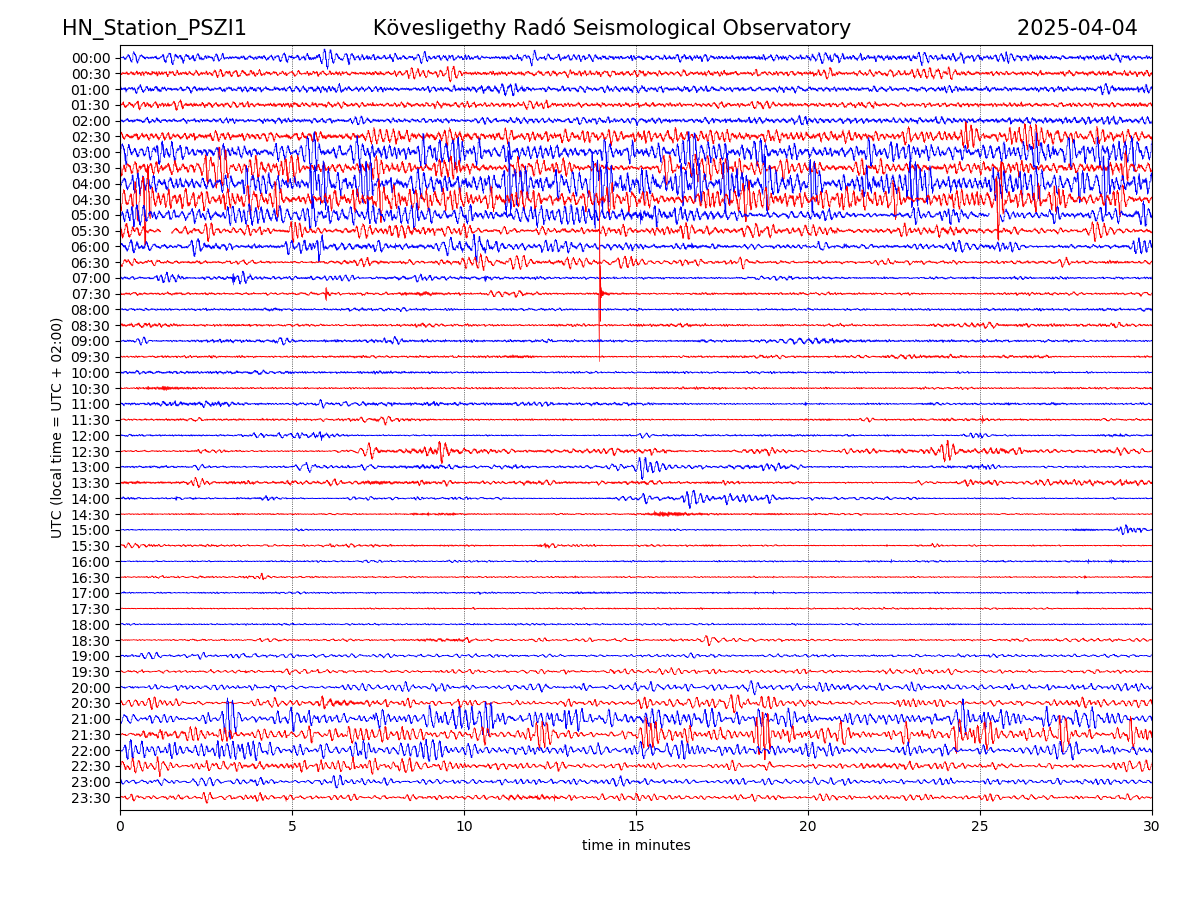The image size is (1200, 900).
Task: Click the "time in minutes" axis label
Action: click(x=636, y=846)
